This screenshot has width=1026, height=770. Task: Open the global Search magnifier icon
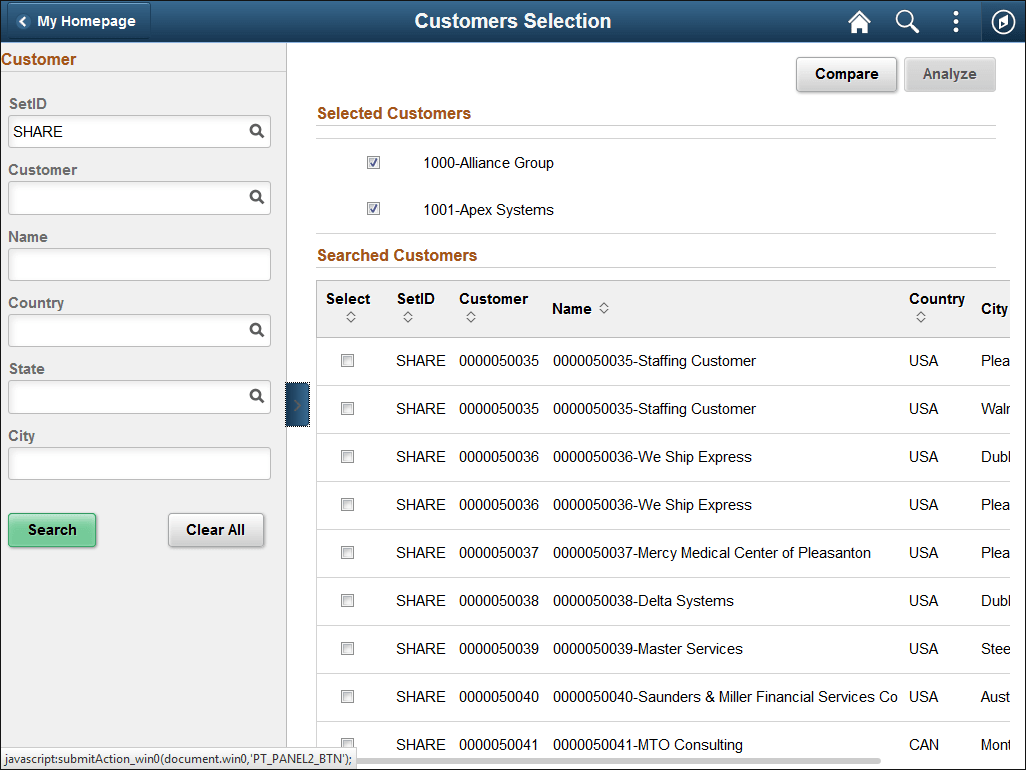(x=907, y=21)
